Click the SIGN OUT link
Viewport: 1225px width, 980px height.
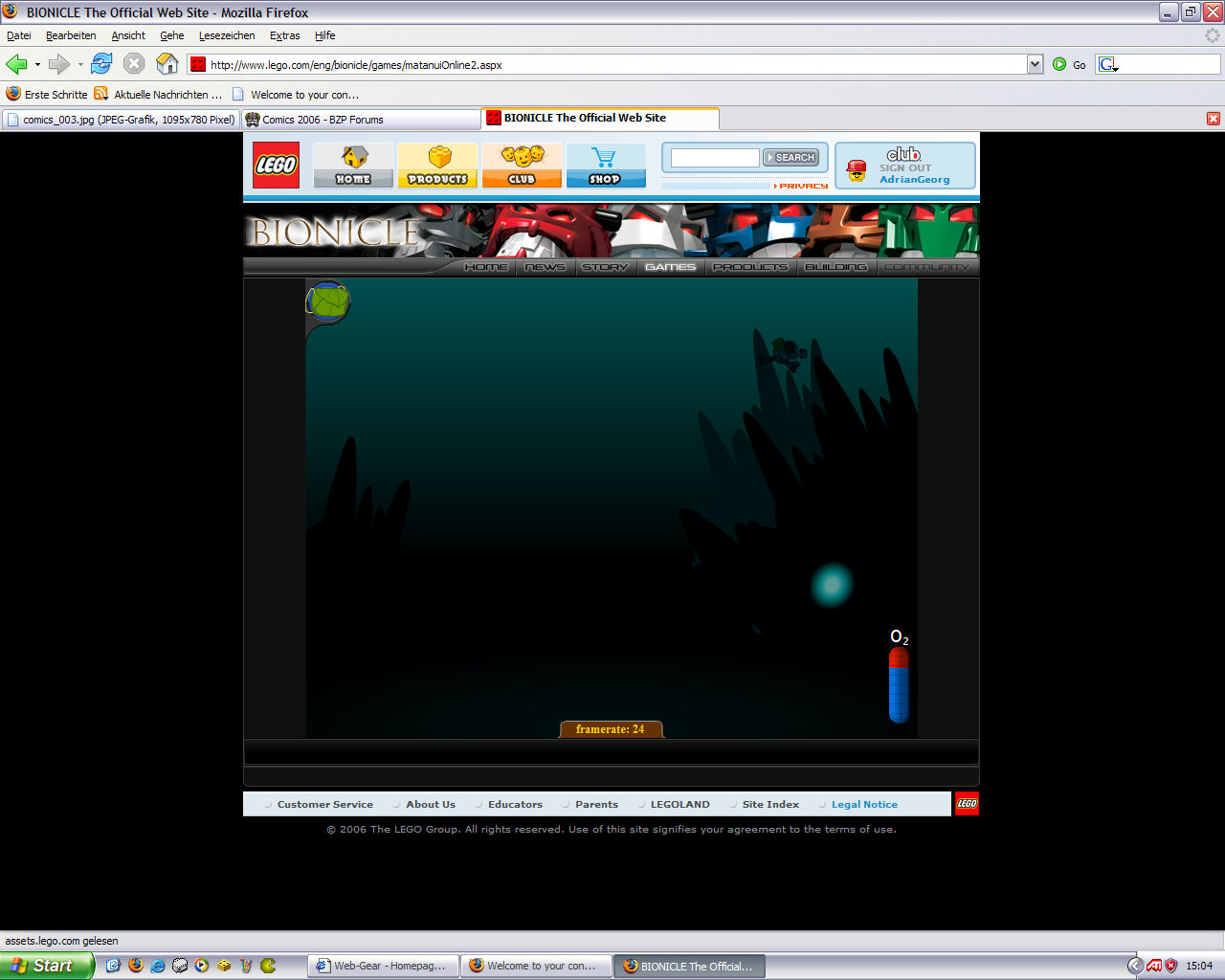(x=905, y=167)
